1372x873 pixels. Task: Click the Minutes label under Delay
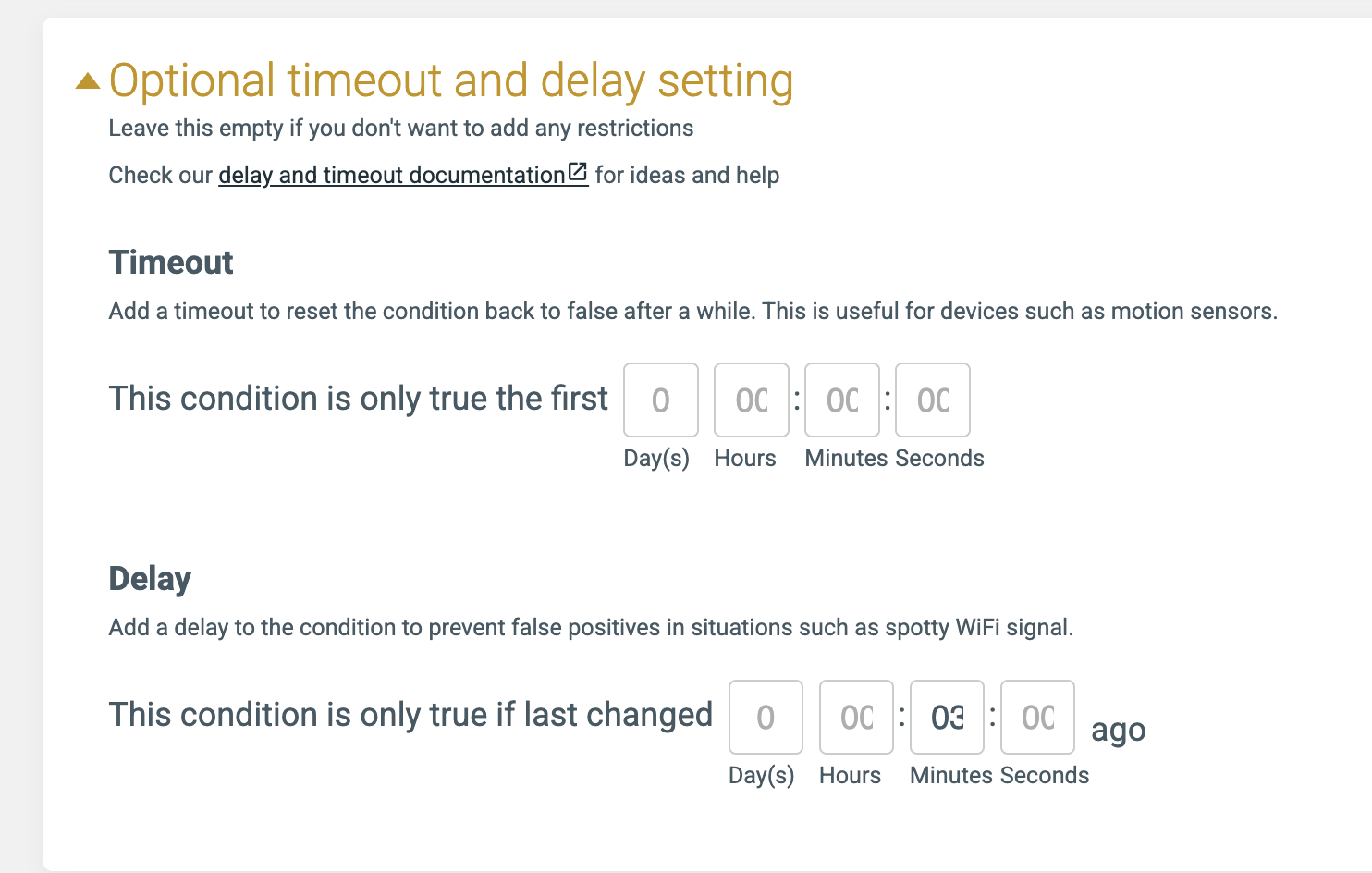pyautogui.click(x=951, y=776)
